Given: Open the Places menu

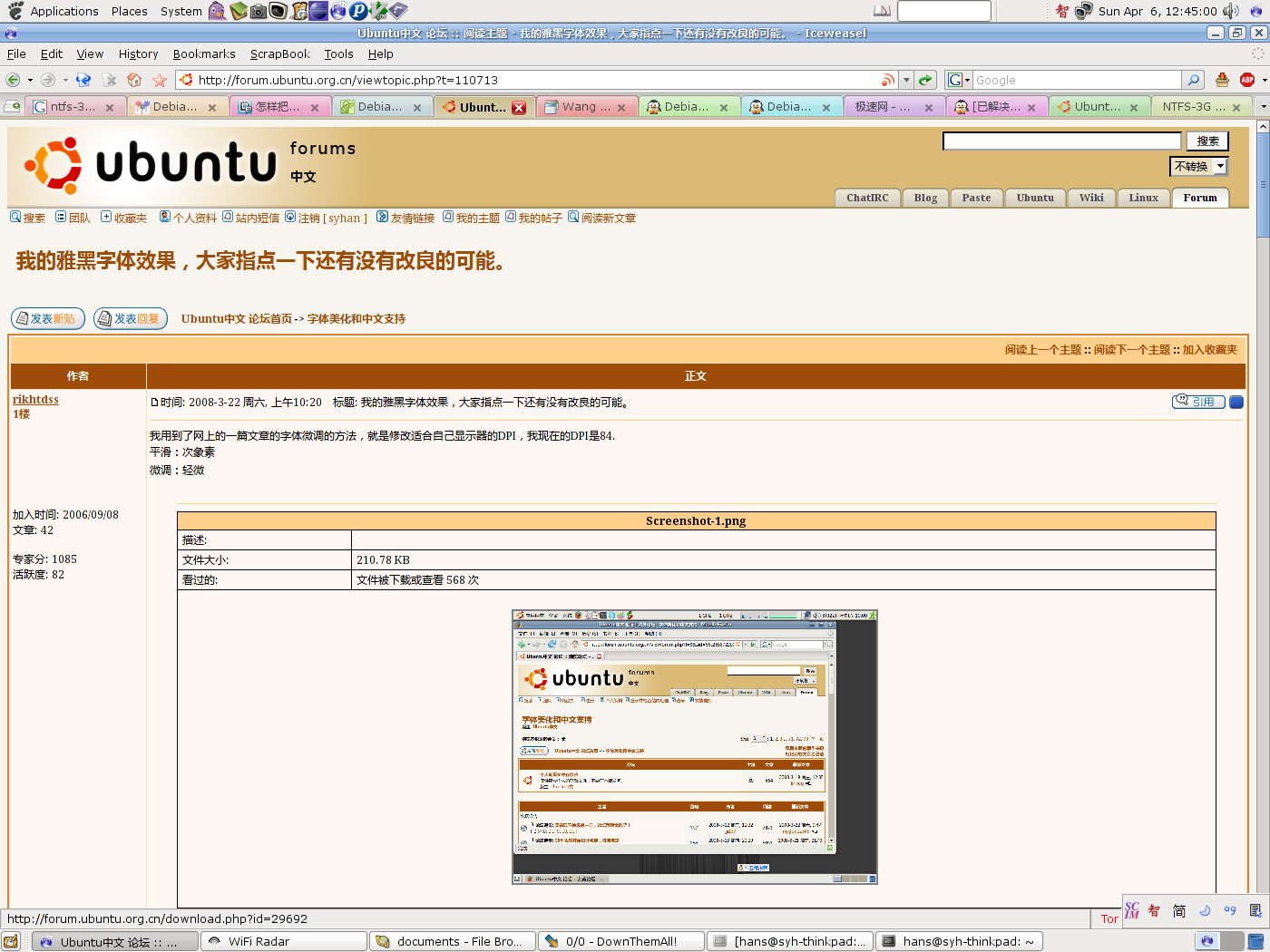Looking at the screenshot, I should coord(130,11).
